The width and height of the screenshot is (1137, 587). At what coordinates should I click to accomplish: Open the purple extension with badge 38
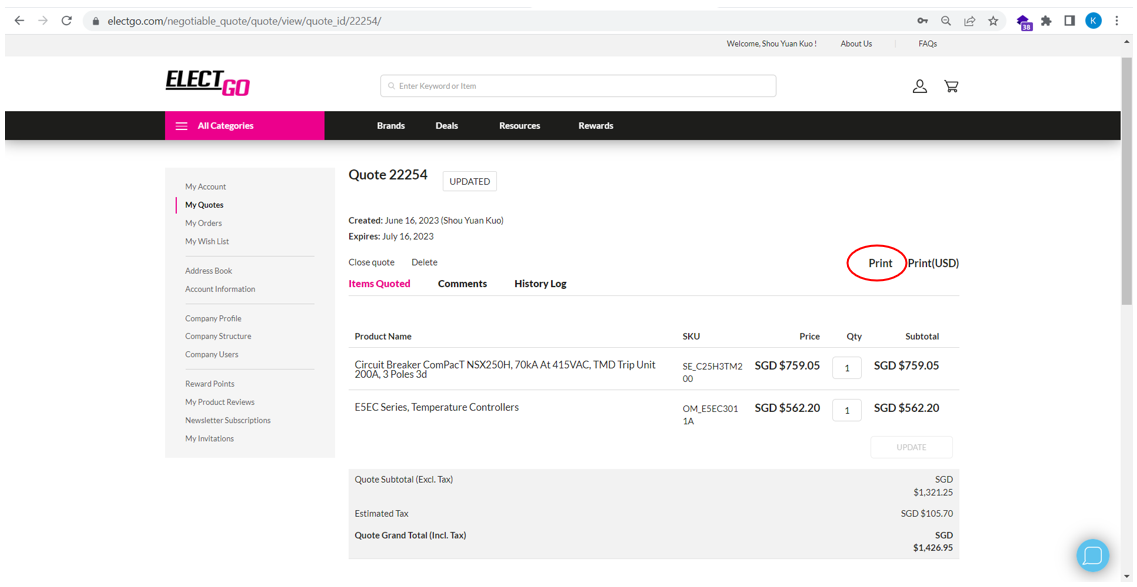tap(1024, 22)
